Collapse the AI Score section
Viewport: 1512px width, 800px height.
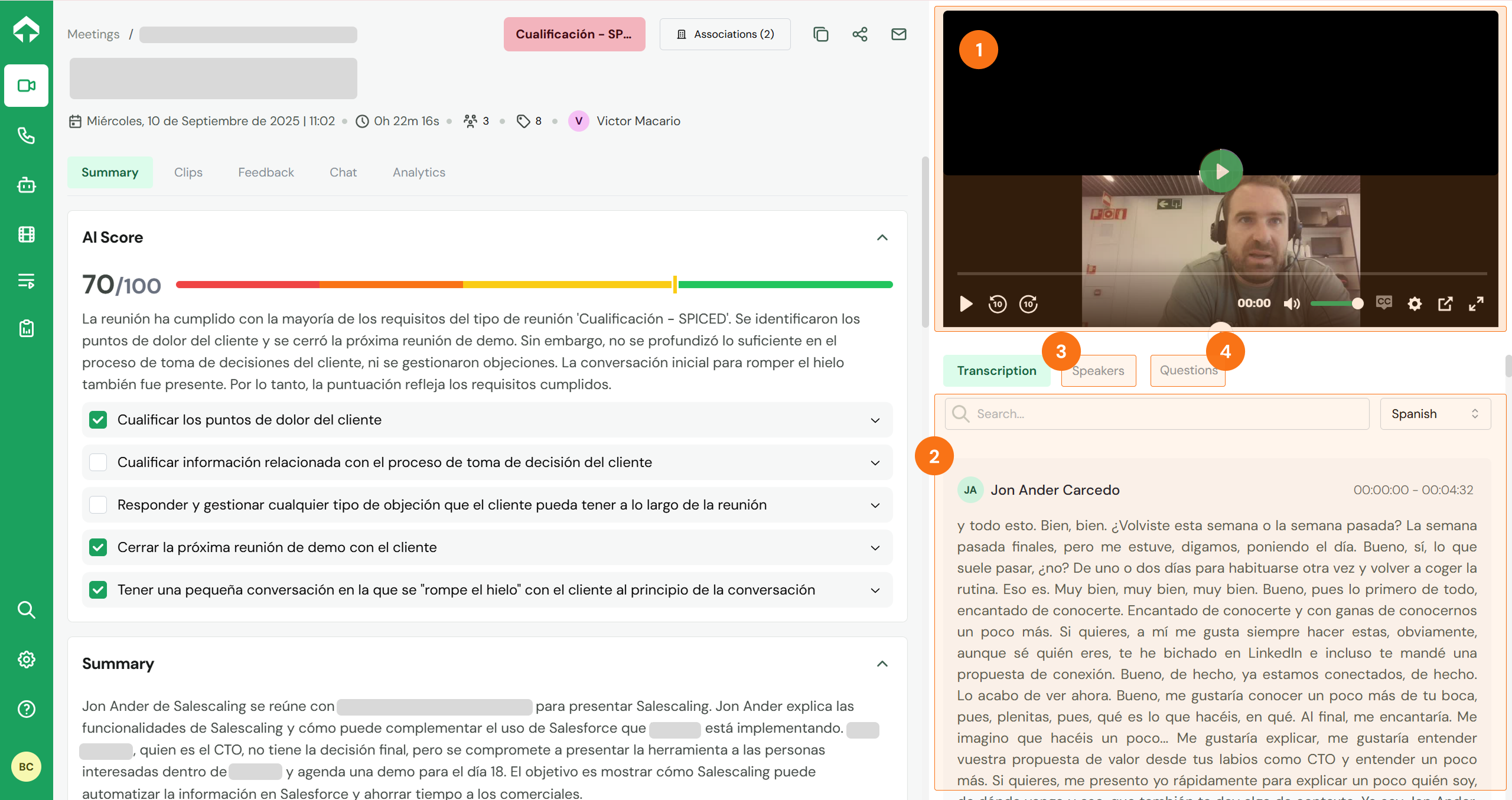(x=882, y=237)
